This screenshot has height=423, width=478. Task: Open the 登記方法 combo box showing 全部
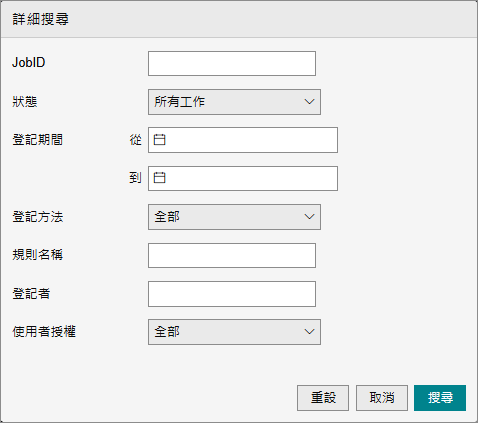pos(234,217)
